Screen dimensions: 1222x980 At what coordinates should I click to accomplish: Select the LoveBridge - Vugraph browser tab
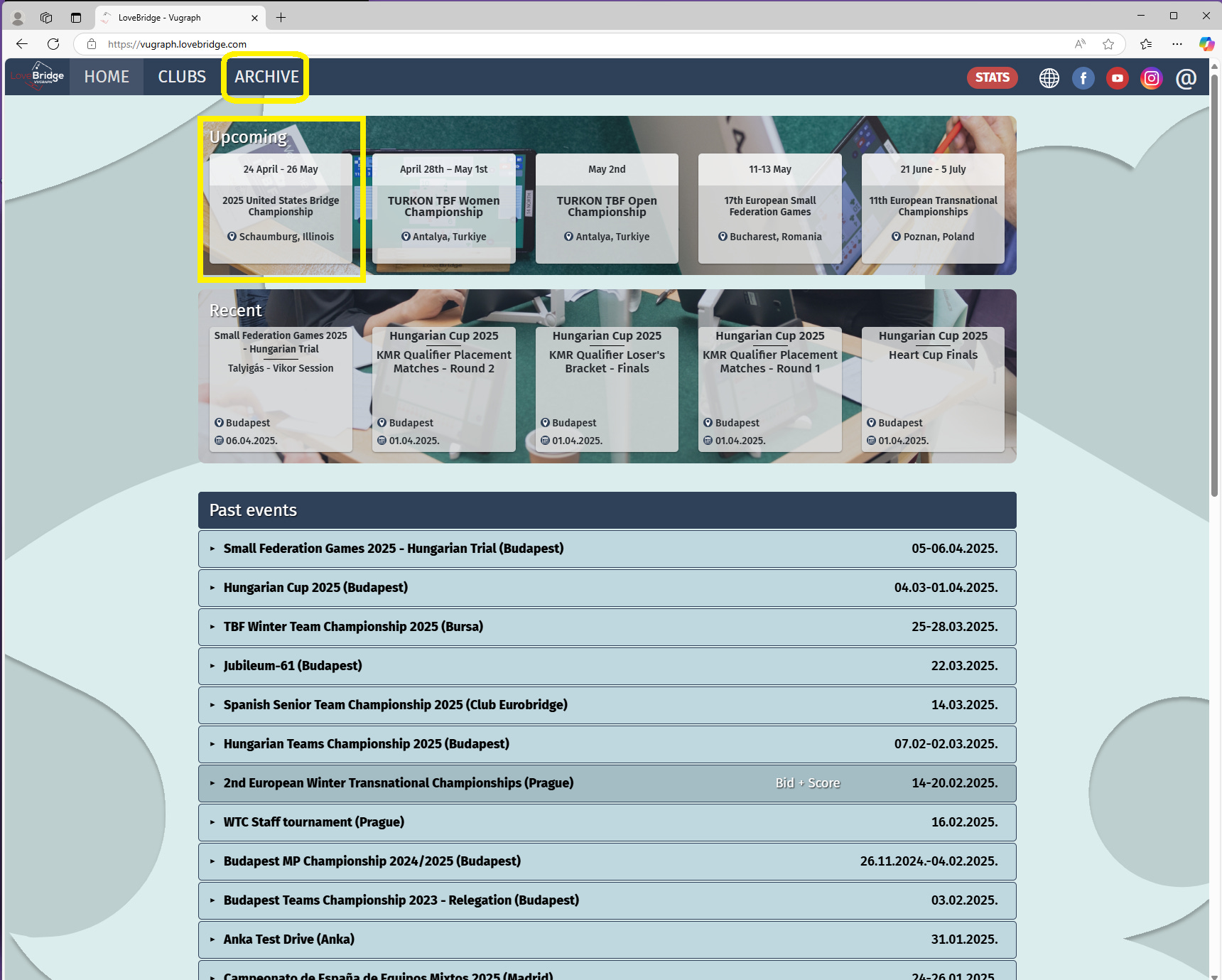pyautogui.click(x=181, y=18)
